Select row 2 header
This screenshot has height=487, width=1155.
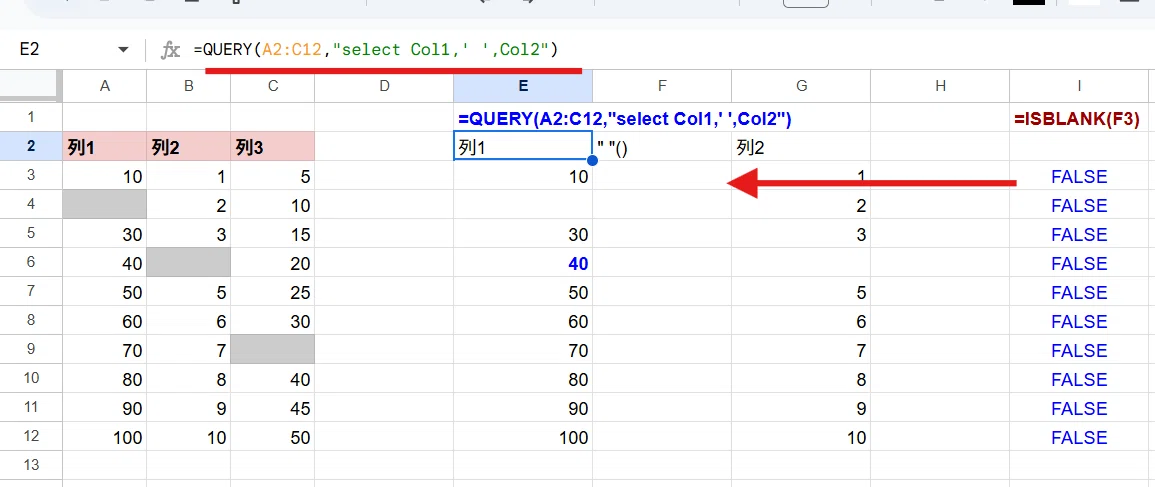[31, 146]
